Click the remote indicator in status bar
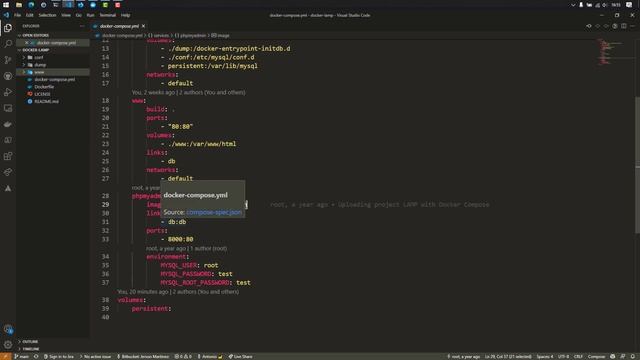The image size is (640, 360). (5, 356)
